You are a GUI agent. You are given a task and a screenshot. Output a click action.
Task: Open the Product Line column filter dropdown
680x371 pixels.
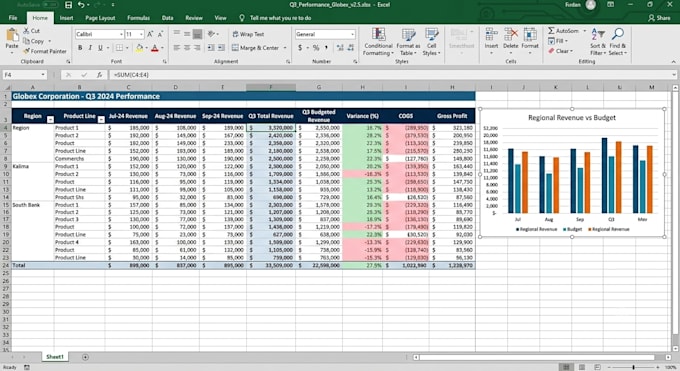pos(101,119)
